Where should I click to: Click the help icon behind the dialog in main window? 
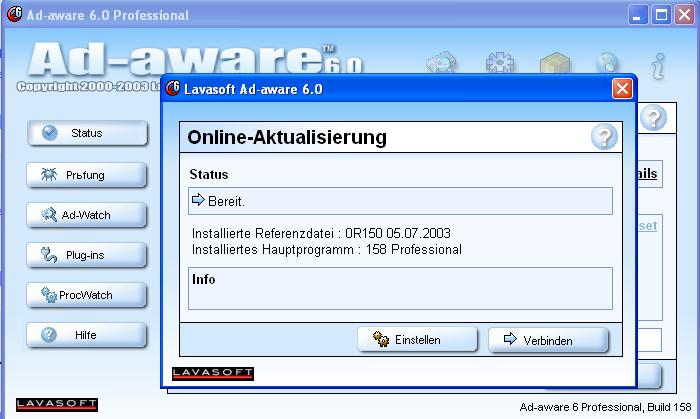(653, 118)
